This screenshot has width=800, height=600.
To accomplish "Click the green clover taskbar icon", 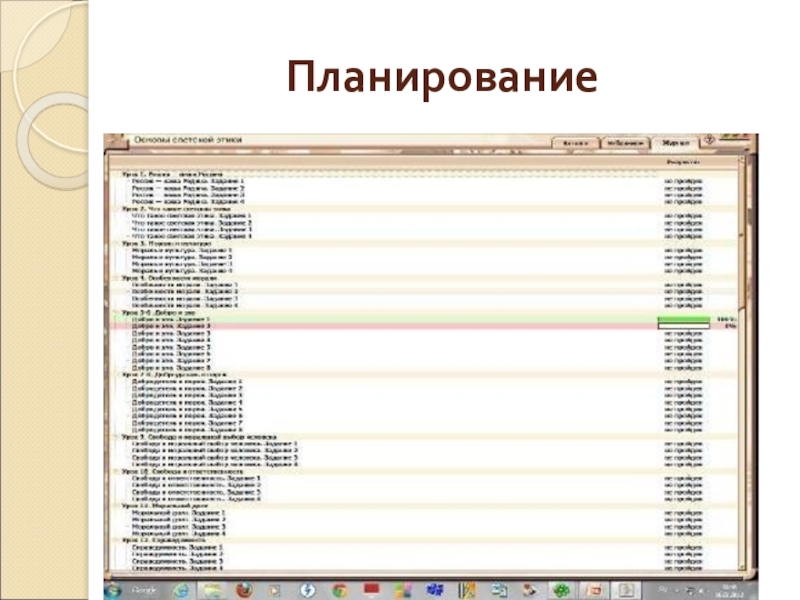I will pos(561,590).
